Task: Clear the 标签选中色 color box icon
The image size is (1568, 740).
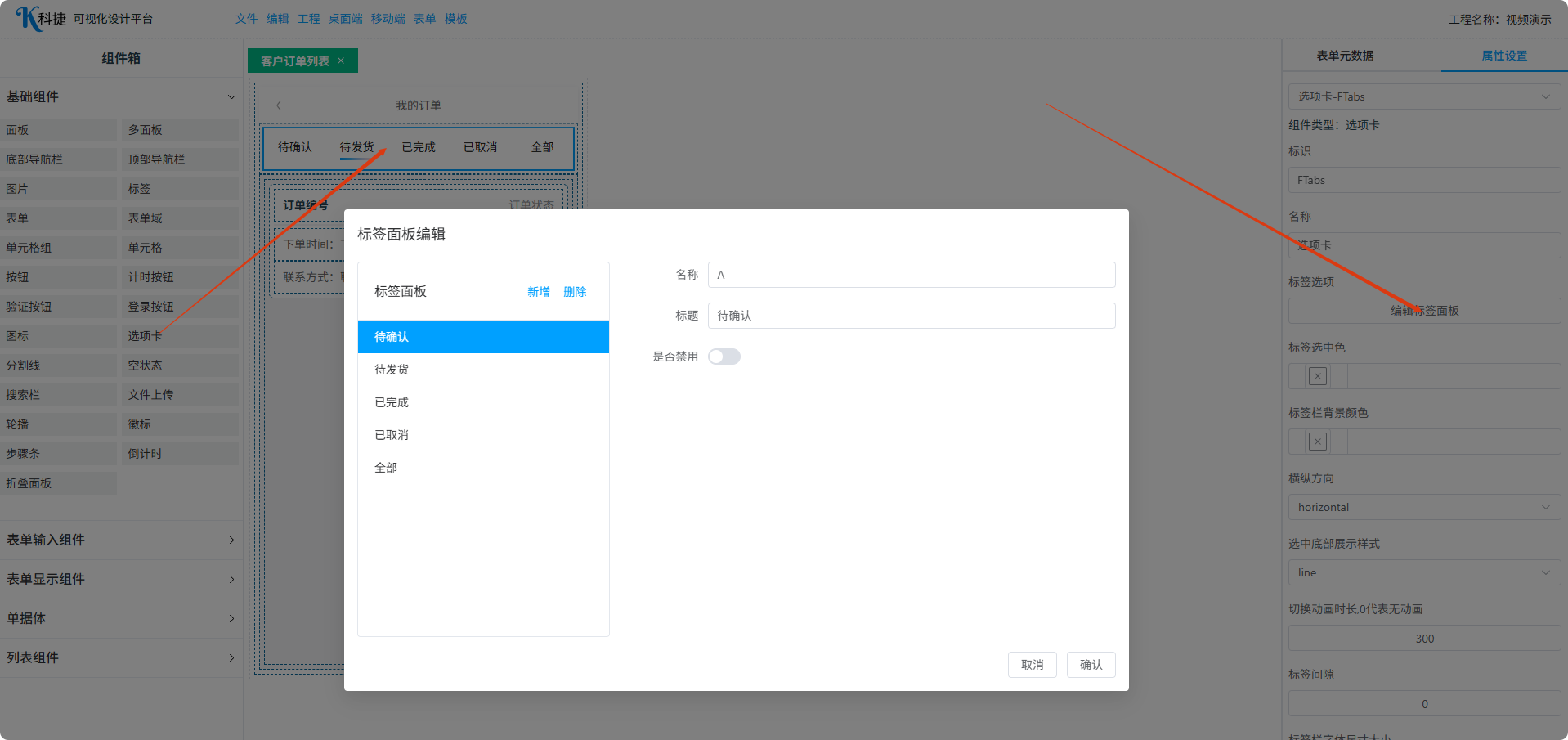Action: tap(1317, 376)
